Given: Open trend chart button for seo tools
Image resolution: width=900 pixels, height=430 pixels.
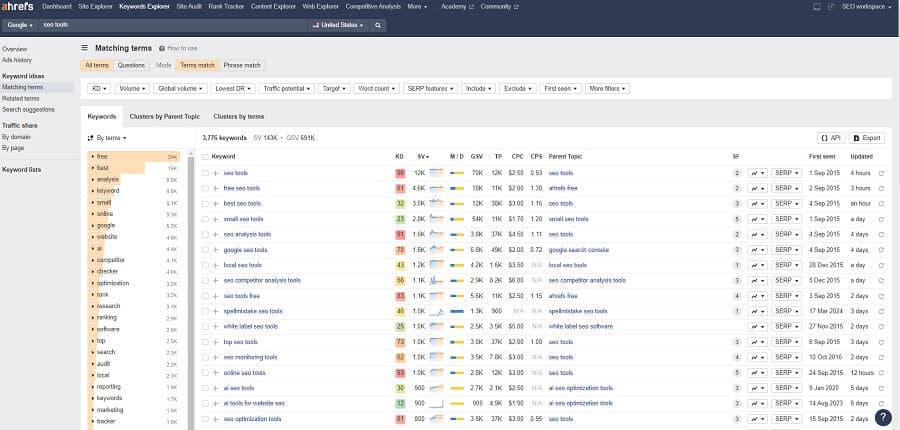Looking at the screenshot, I should [757, 173].
